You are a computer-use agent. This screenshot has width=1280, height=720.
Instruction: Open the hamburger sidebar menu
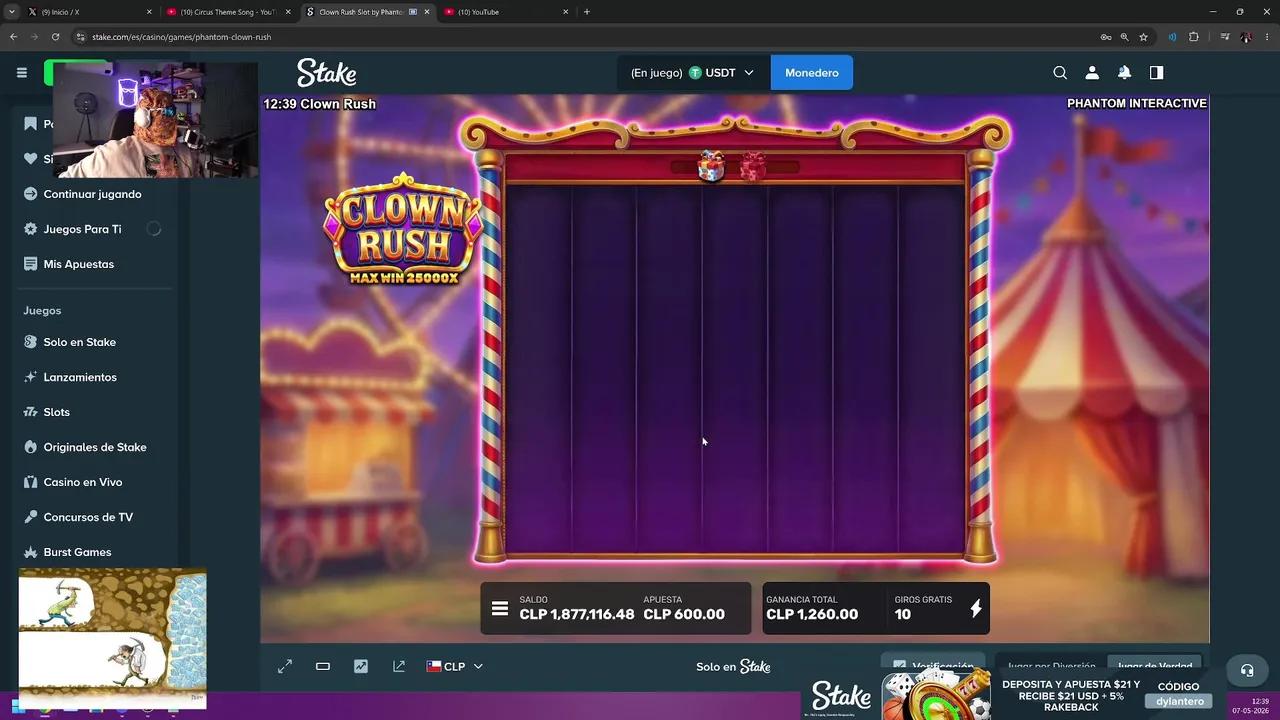(21, 73)
